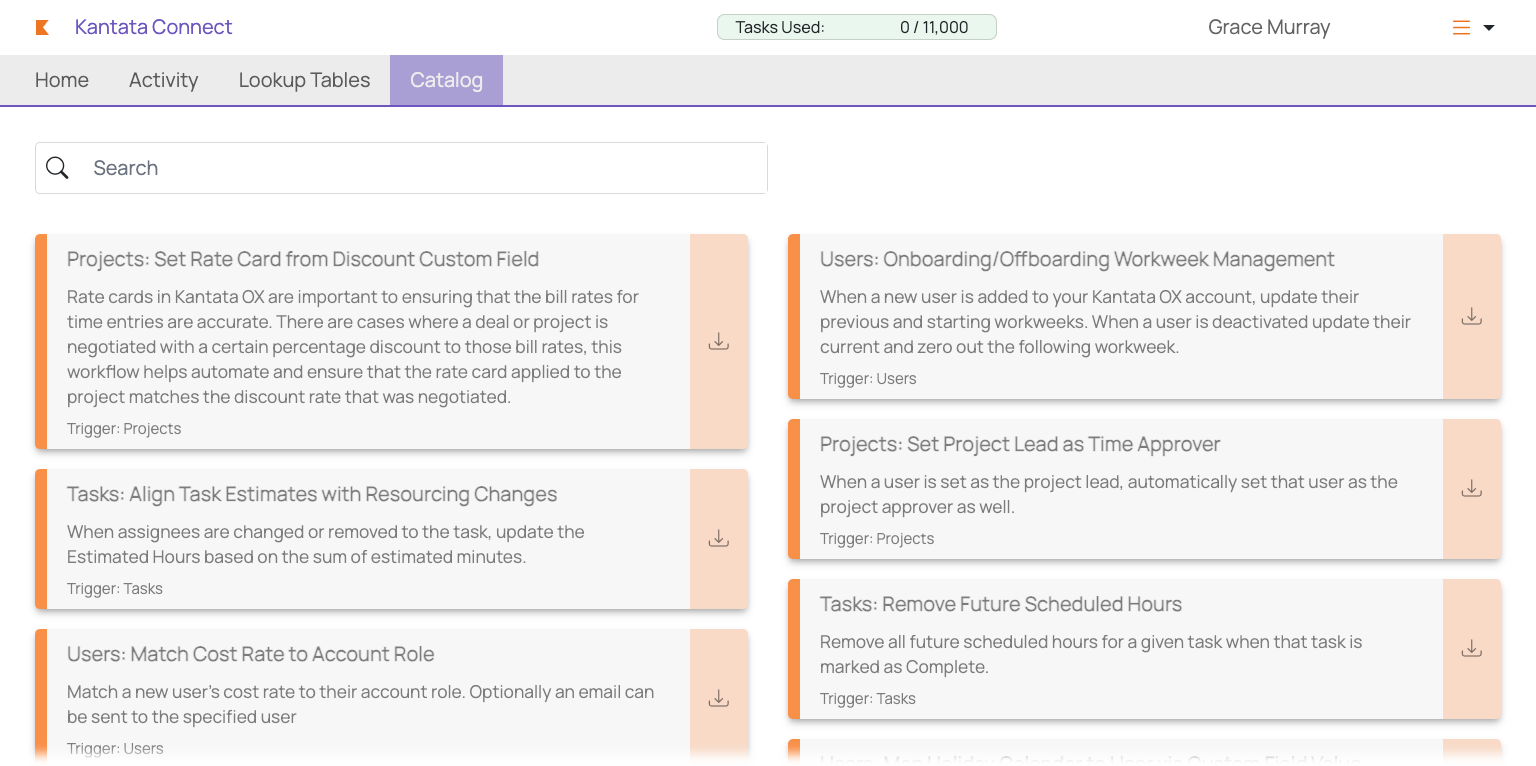This screenshot has width=1536, height=766.
Task: Download Set Project Lead as Time Approver workflow
Action: pyautogui.click(x=1471, y=489)
